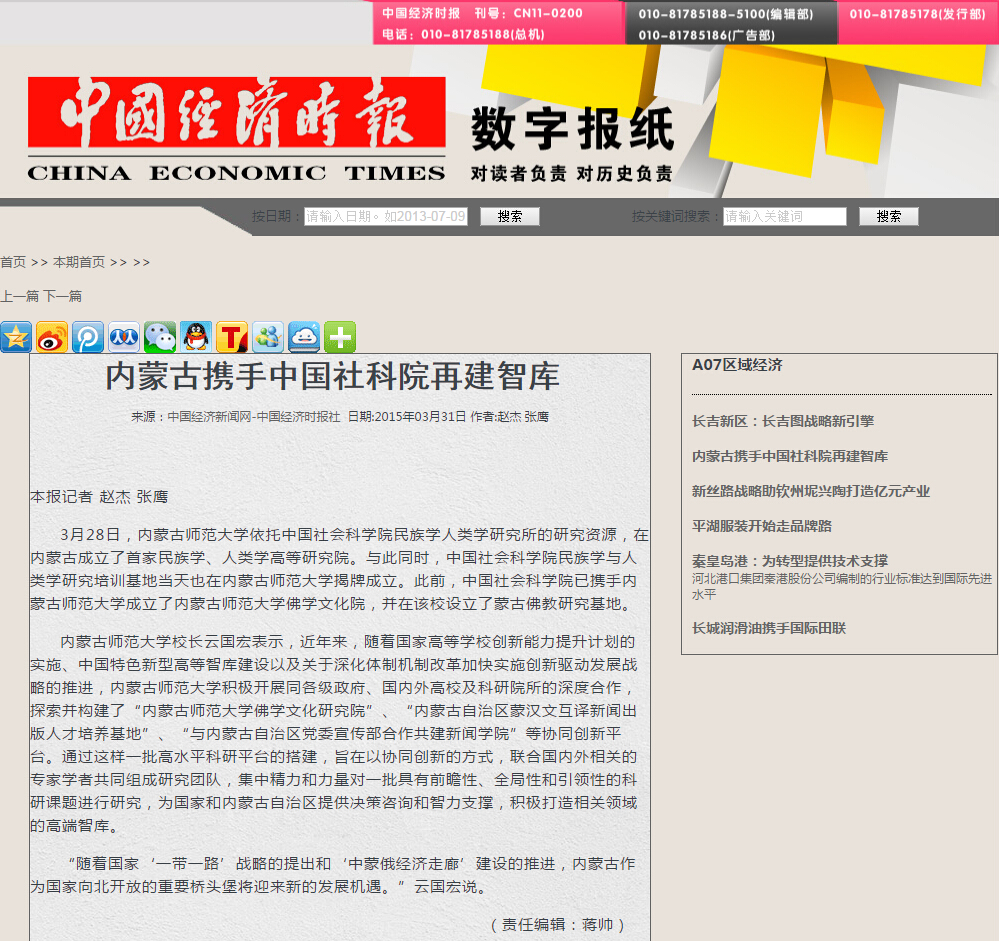Select the circulation phone 010-81785178(发行部)
The height and width of the screenshot is (941, 1002).
click(x=918, y=14)
